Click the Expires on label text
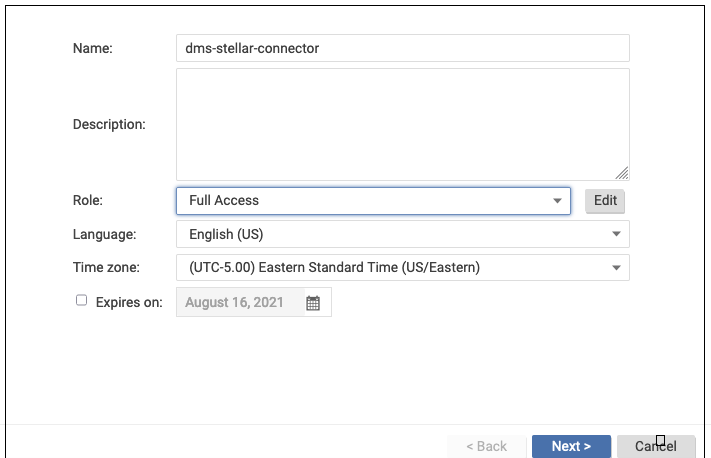 [x=129, y=303]
